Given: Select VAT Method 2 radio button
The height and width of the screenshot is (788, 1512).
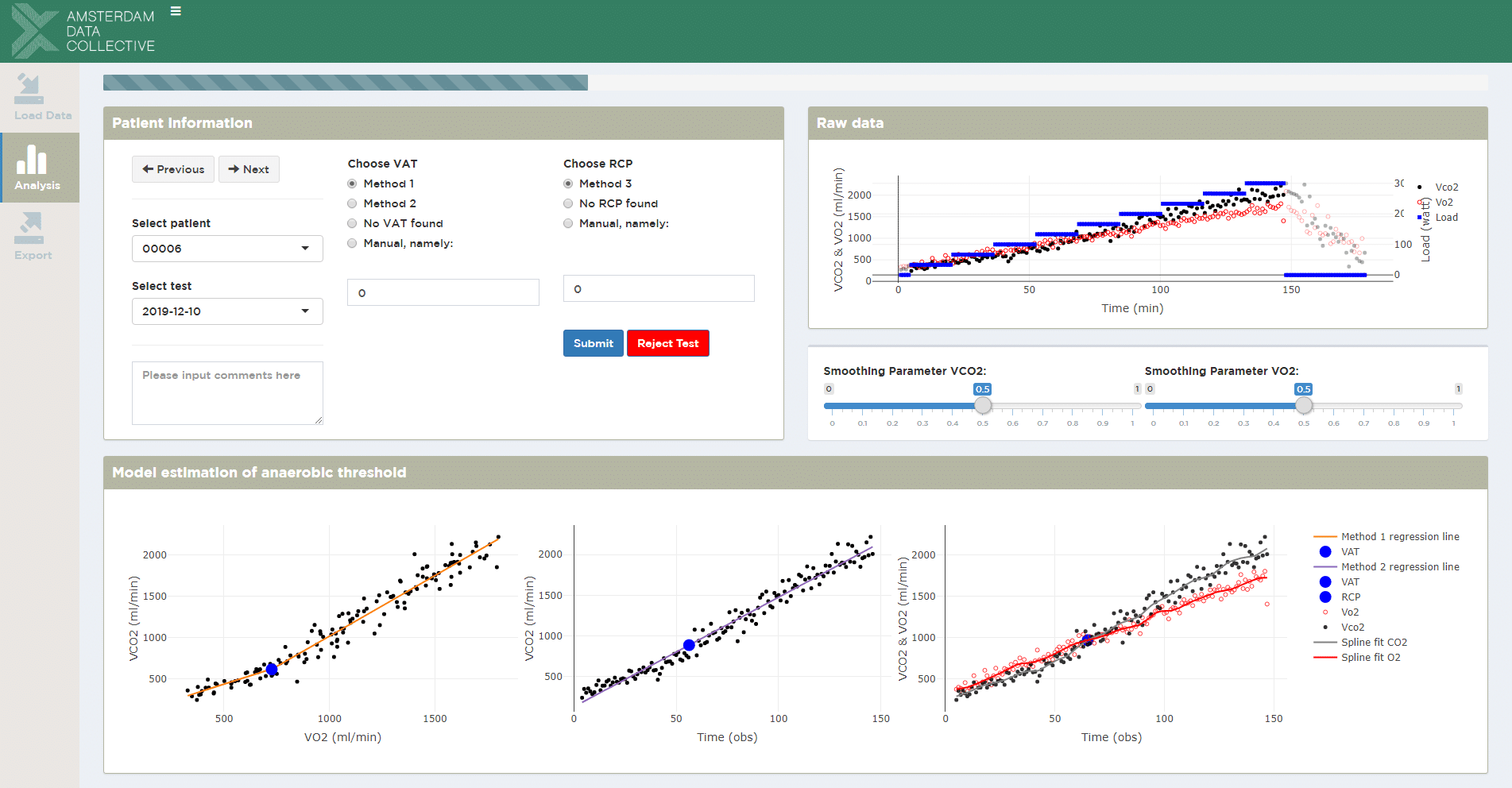Looking at the screenshot, I should (352, 203).
